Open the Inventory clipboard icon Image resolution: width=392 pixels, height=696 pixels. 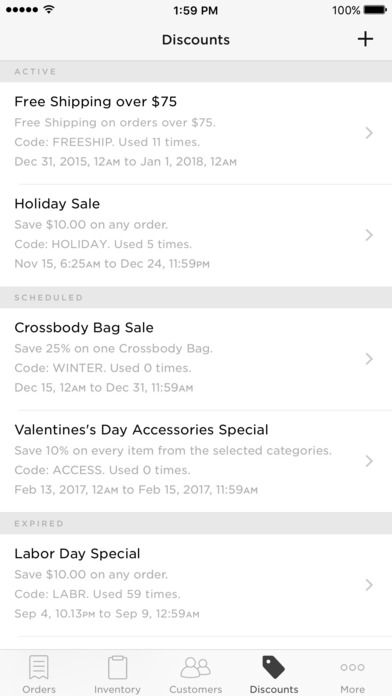pyautogui.click(x=117, y=668)
